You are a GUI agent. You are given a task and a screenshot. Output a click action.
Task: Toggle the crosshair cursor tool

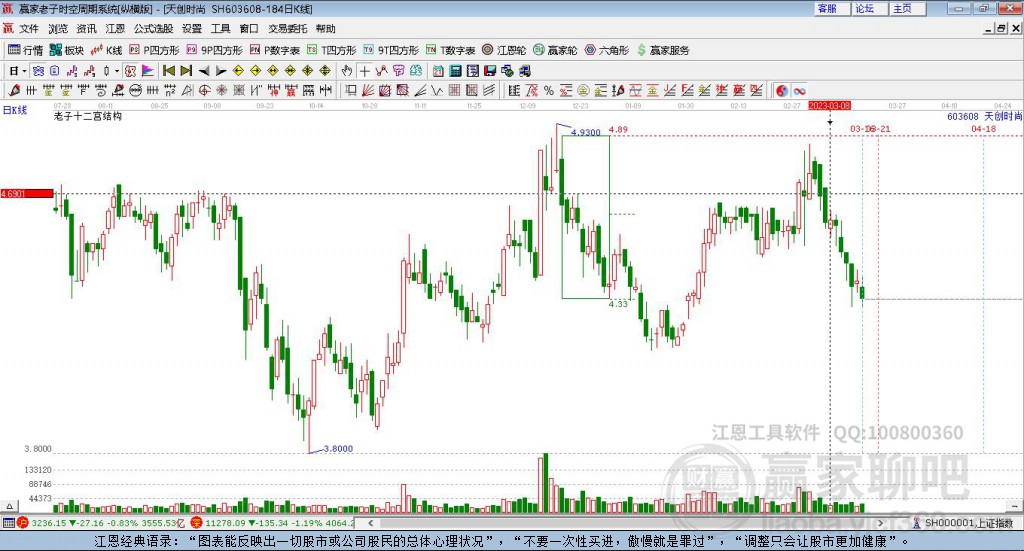click(364, 71)
